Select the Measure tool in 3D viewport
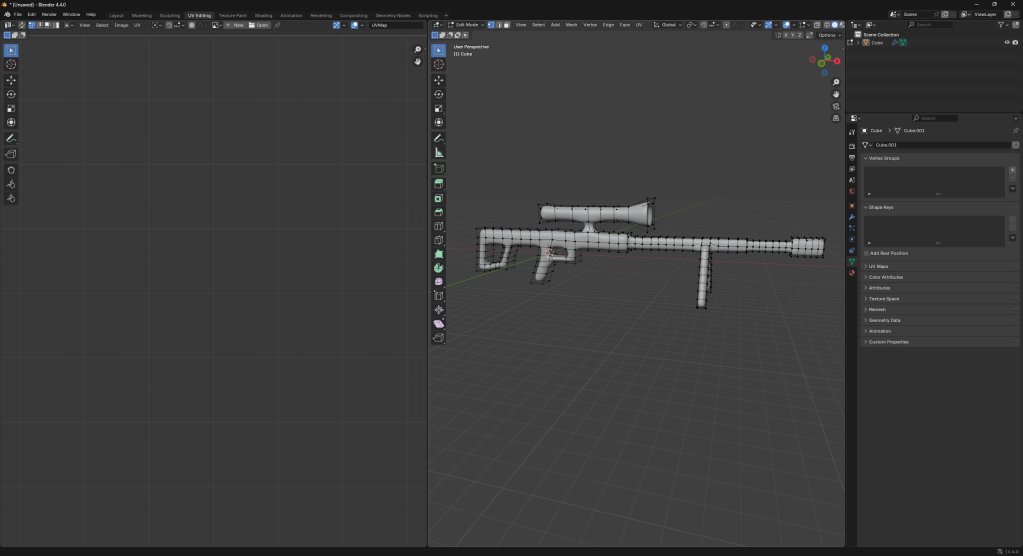This screenshot has width=1023, height=556. [x=439, y=153]
